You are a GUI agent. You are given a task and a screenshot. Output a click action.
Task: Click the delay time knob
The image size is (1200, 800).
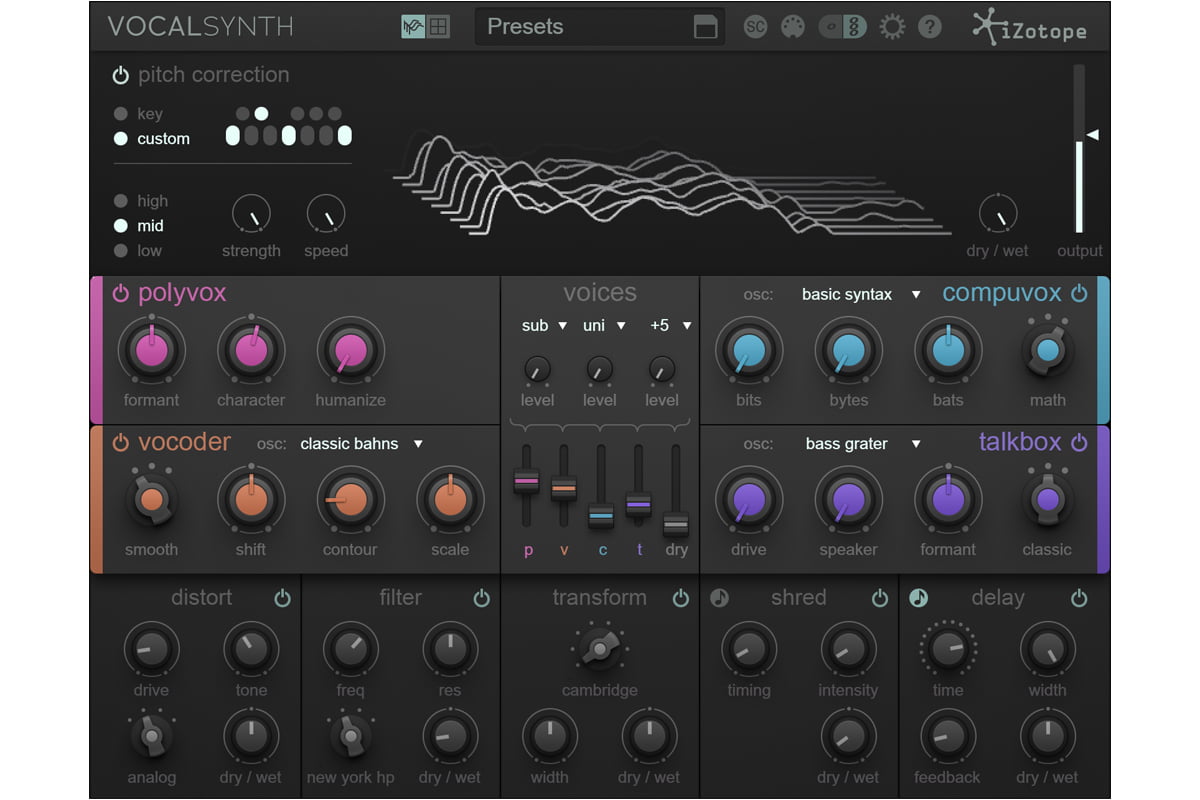click(x=947, y=649)
